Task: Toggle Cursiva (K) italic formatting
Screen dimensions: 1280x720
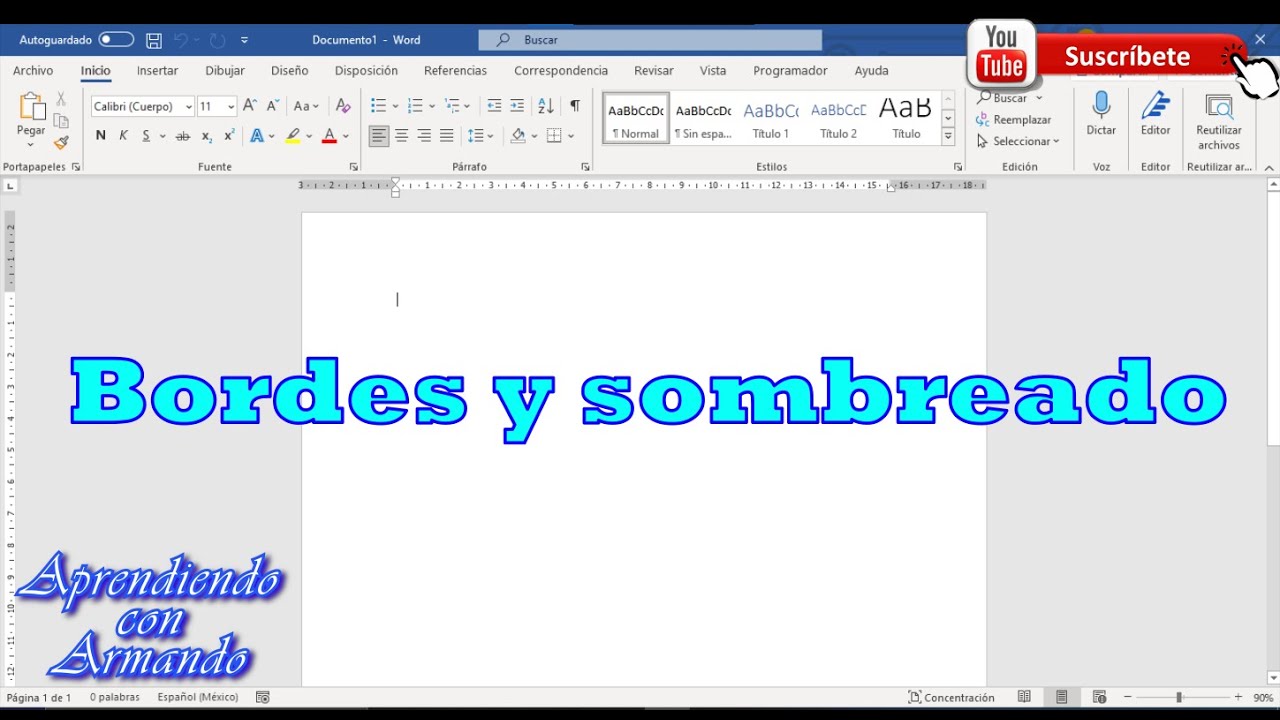Action: point(123,136)
